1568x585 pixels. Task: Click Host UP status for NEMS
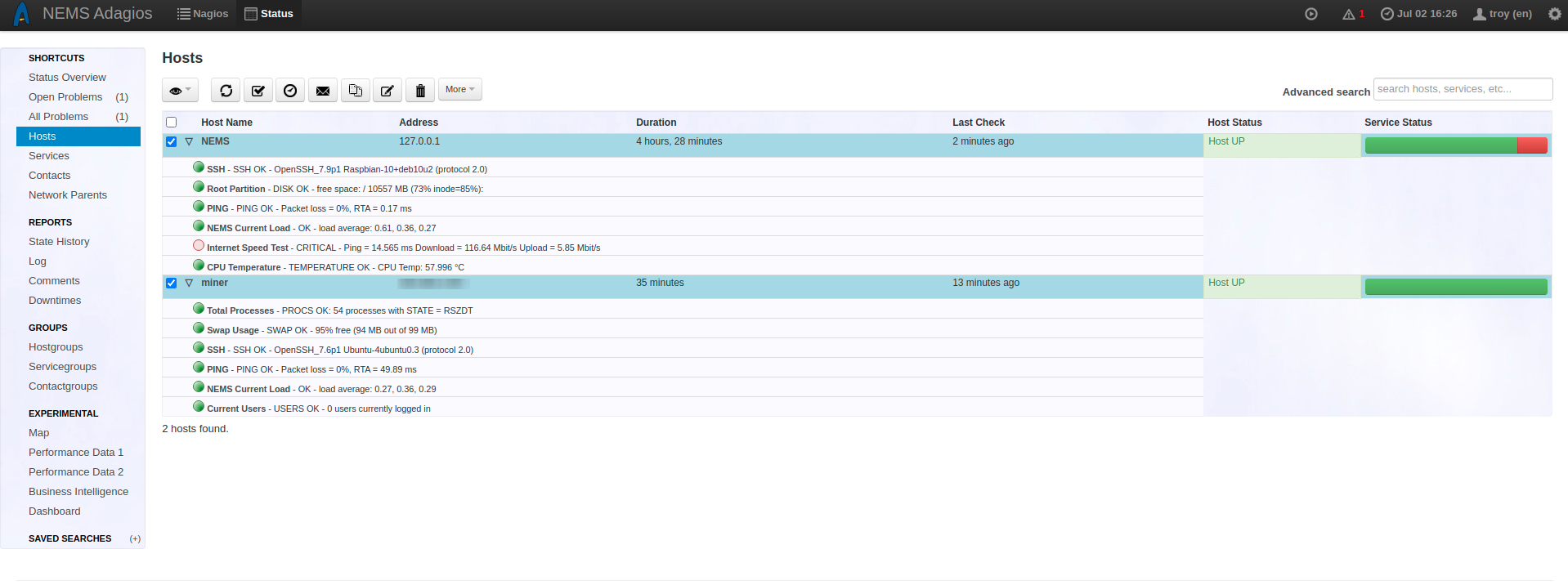click(1226, 141)
